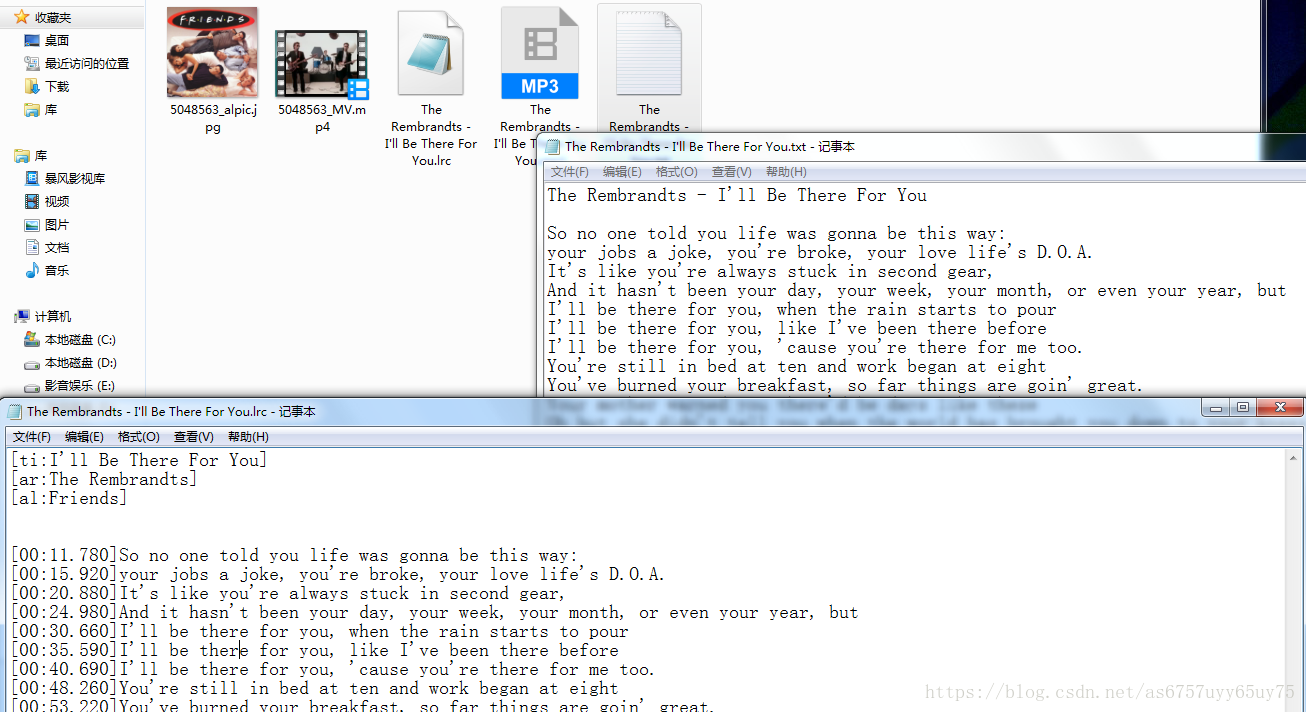The image size is (1306, 712).
Task: Click '[al:Friends]' line
Action: 69,498
